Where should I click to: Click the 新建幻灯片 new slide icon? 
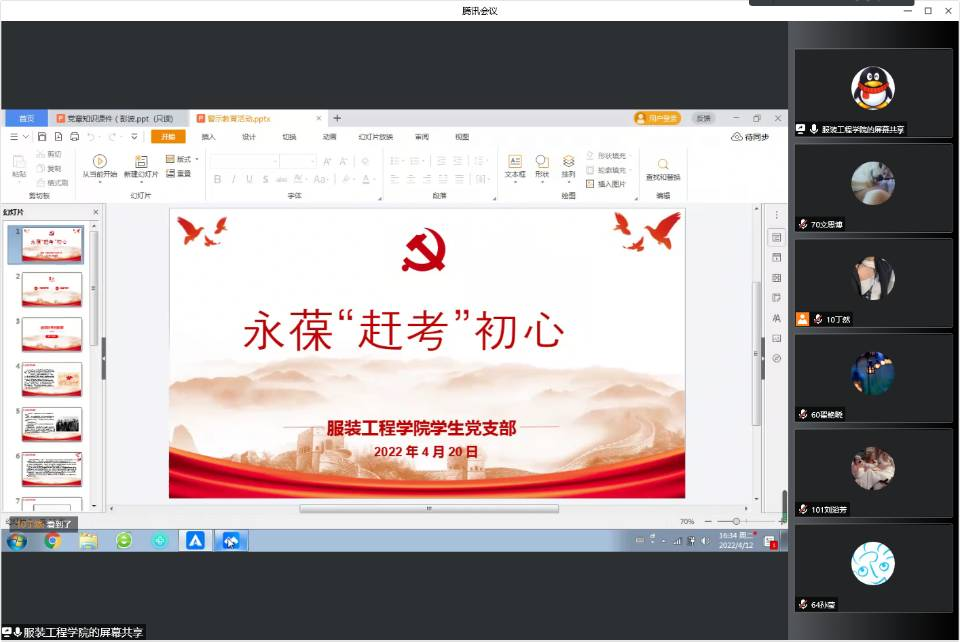[x=141, y=161]
